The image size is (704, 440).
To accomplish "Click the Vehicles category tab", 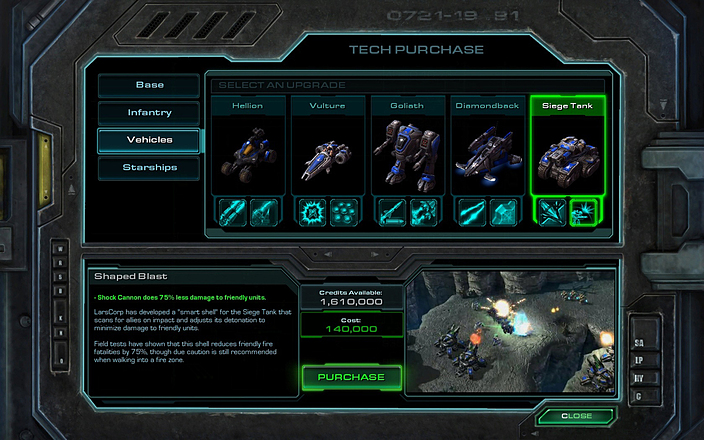I will (x=149, y=140).
